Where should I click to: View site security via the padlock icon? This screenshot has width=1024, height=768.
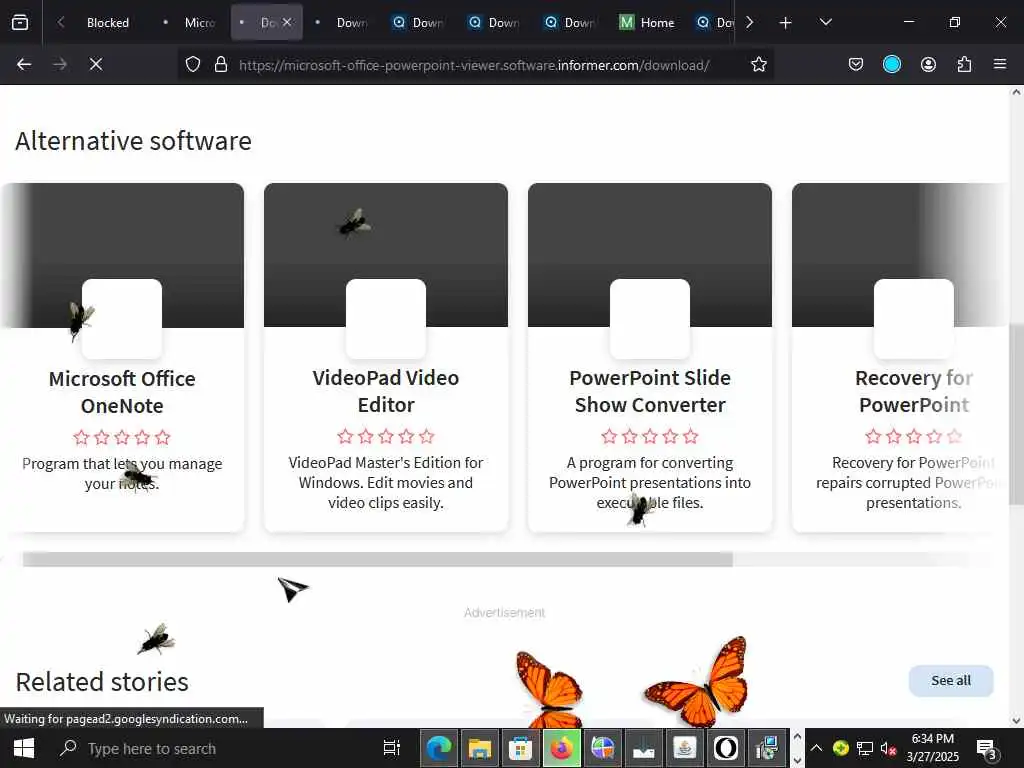point(221,64)
